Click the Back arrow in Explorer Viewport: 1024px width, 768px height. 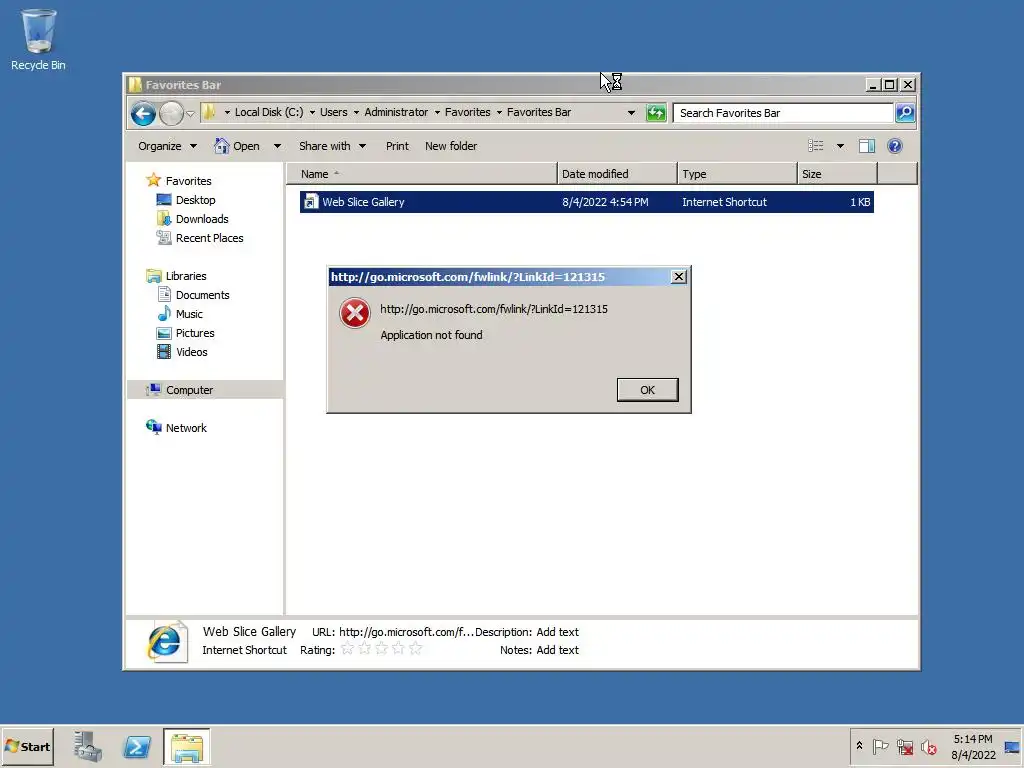pyautogui.click(x=143, y=114)
